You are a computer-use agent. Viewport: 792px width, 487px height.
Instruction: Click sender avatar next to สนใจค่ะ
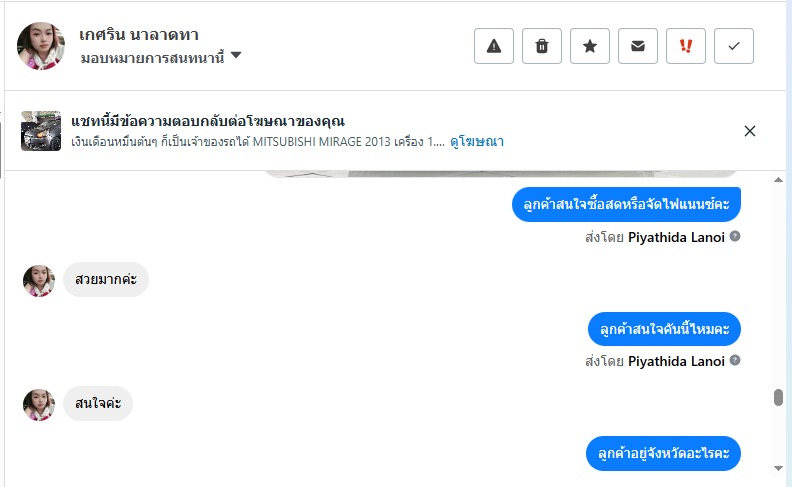click(39, 405)
